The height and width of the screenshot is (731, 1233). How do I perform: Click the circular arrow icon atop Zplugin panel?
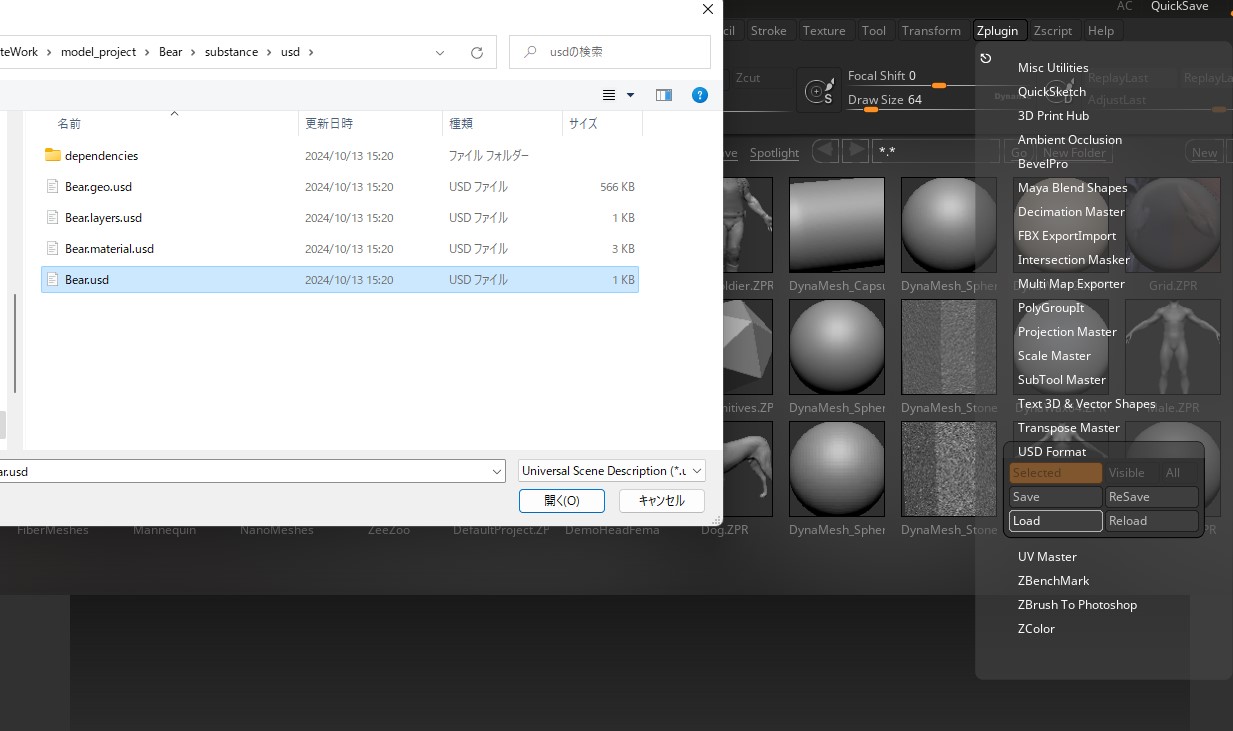click(986, 58)
